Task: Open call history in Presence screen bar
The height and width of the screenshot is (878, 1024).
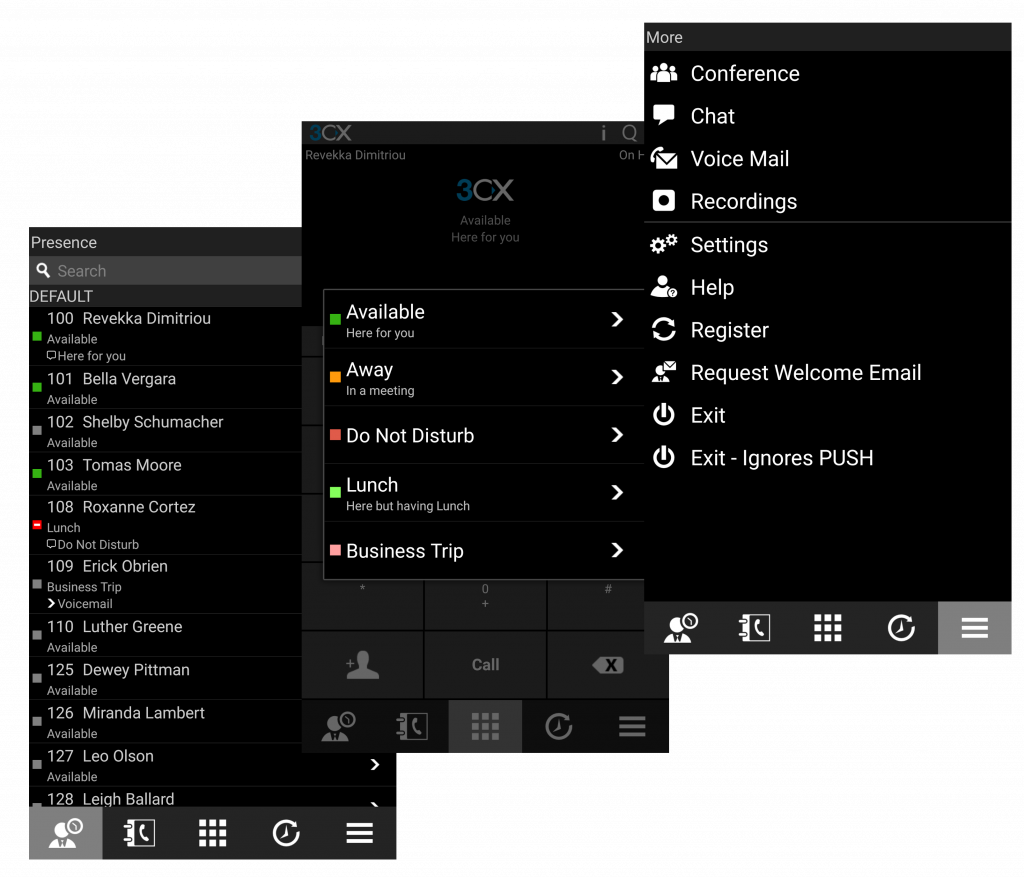Action: point(286,833)
